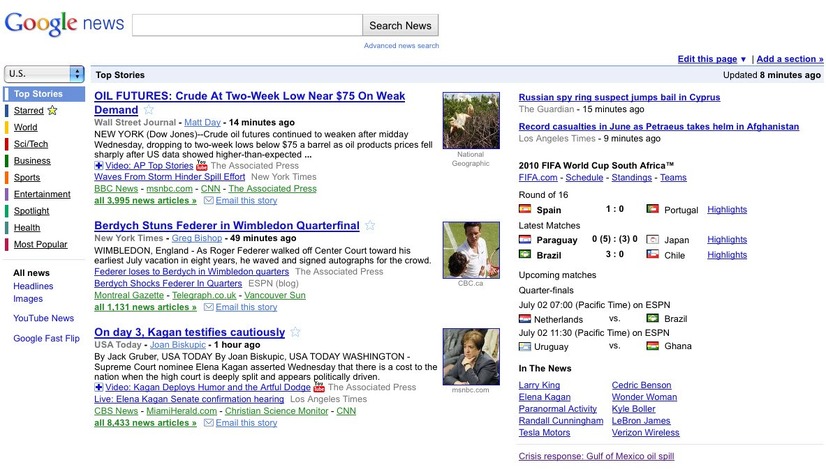Go to the Business section
The height and width of the screenshot is (469, 826).
click(x=32, y=161)
